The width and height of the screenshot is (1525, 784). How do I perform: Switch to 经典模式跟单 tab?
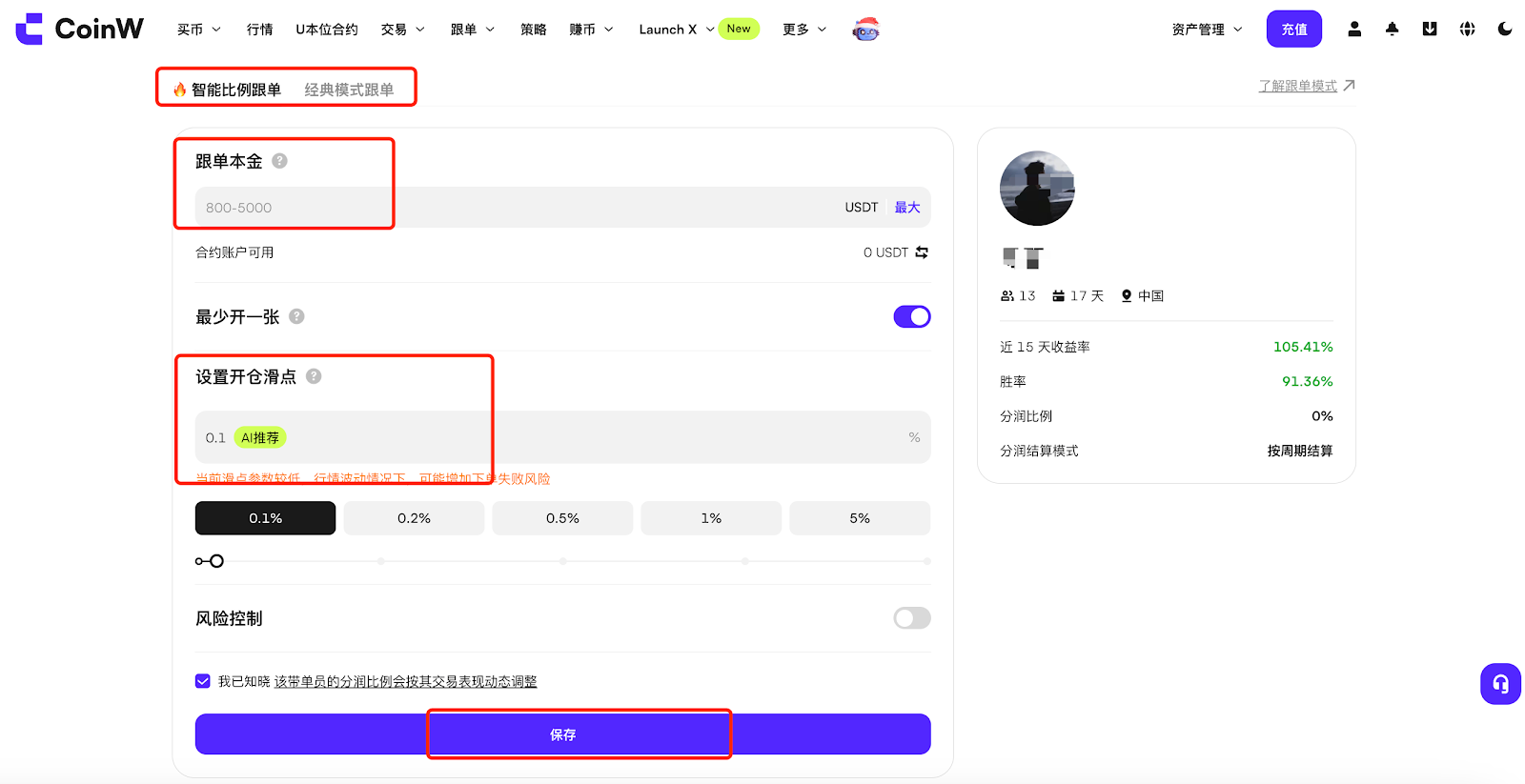349,90
